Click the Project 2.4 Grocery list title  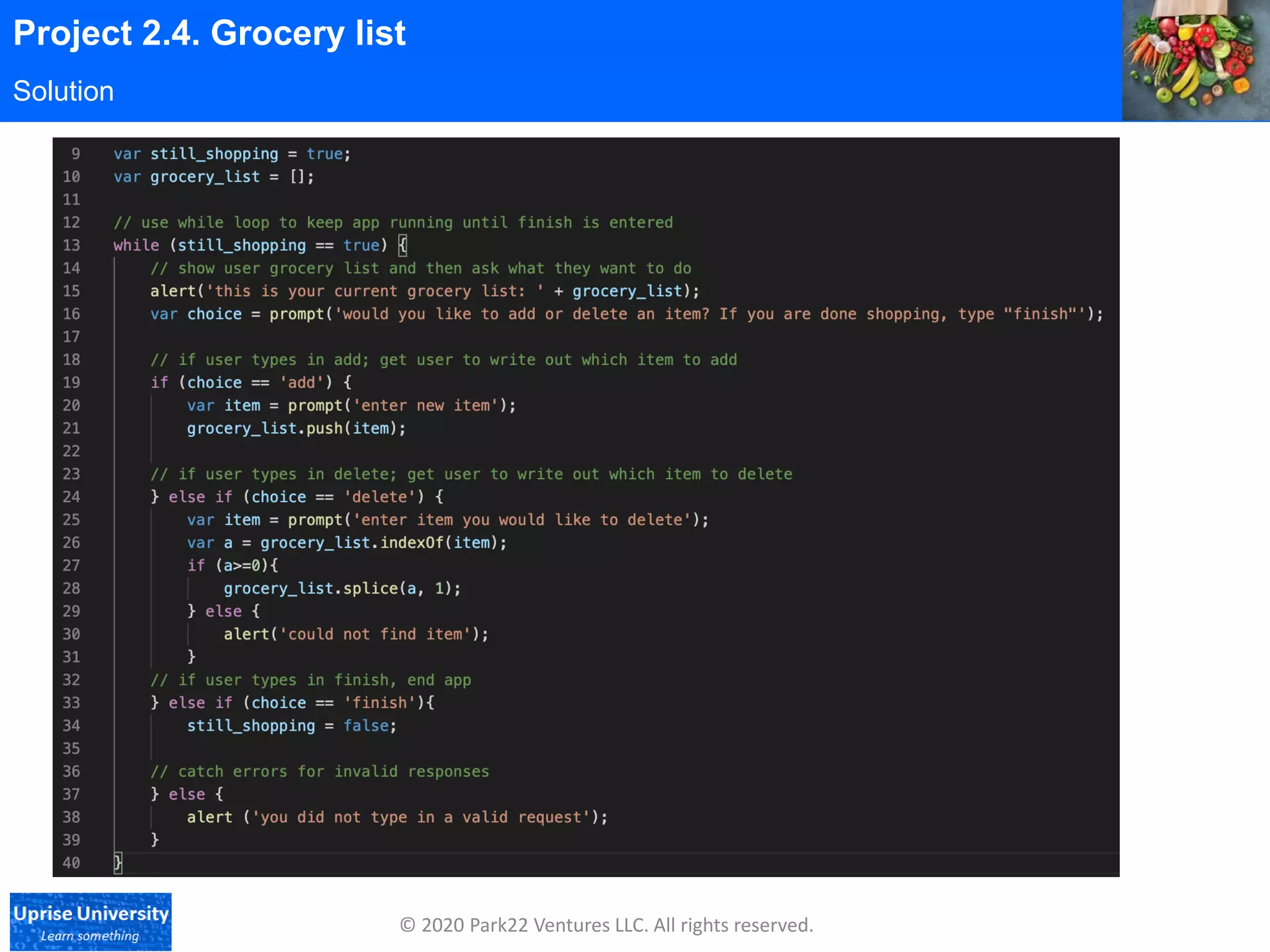pos(209,33)
